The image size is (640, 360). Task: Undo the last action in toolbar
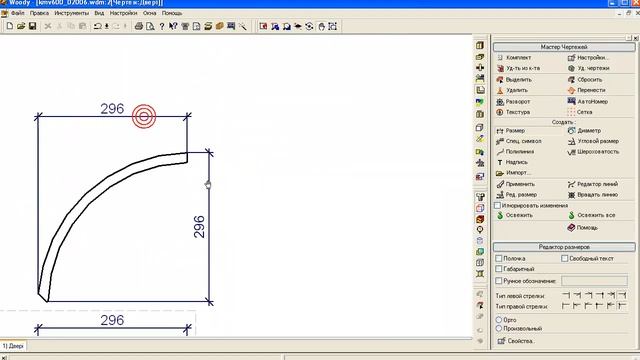pos(98,26)
